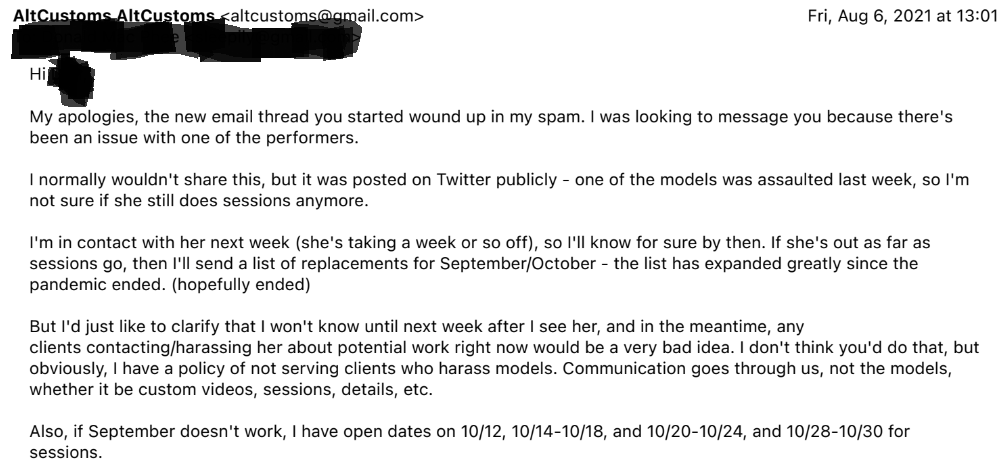Click the (hopefully ended) parenthetical
Image resolution: width=1004 pixels, height=471 pixels.
tap(241, 285)
